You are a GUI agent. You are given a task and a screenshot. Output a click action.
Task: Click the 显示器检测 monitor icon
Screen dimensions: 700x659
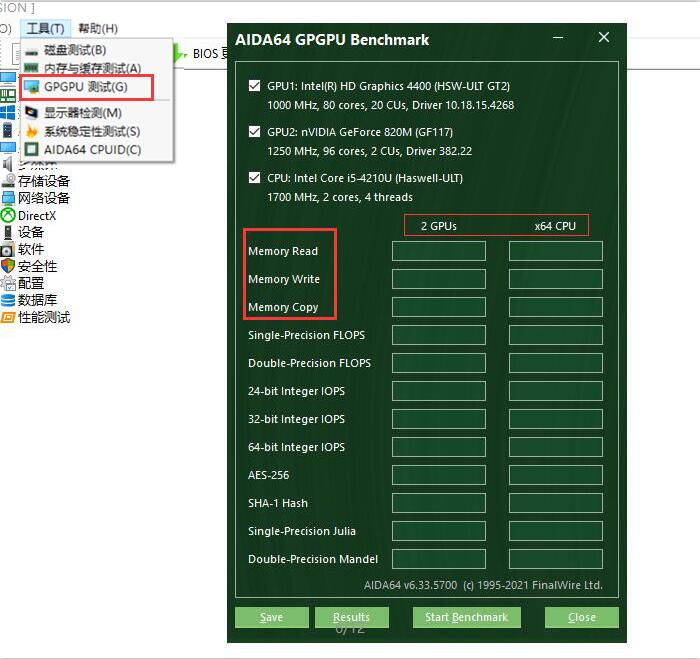32,113
